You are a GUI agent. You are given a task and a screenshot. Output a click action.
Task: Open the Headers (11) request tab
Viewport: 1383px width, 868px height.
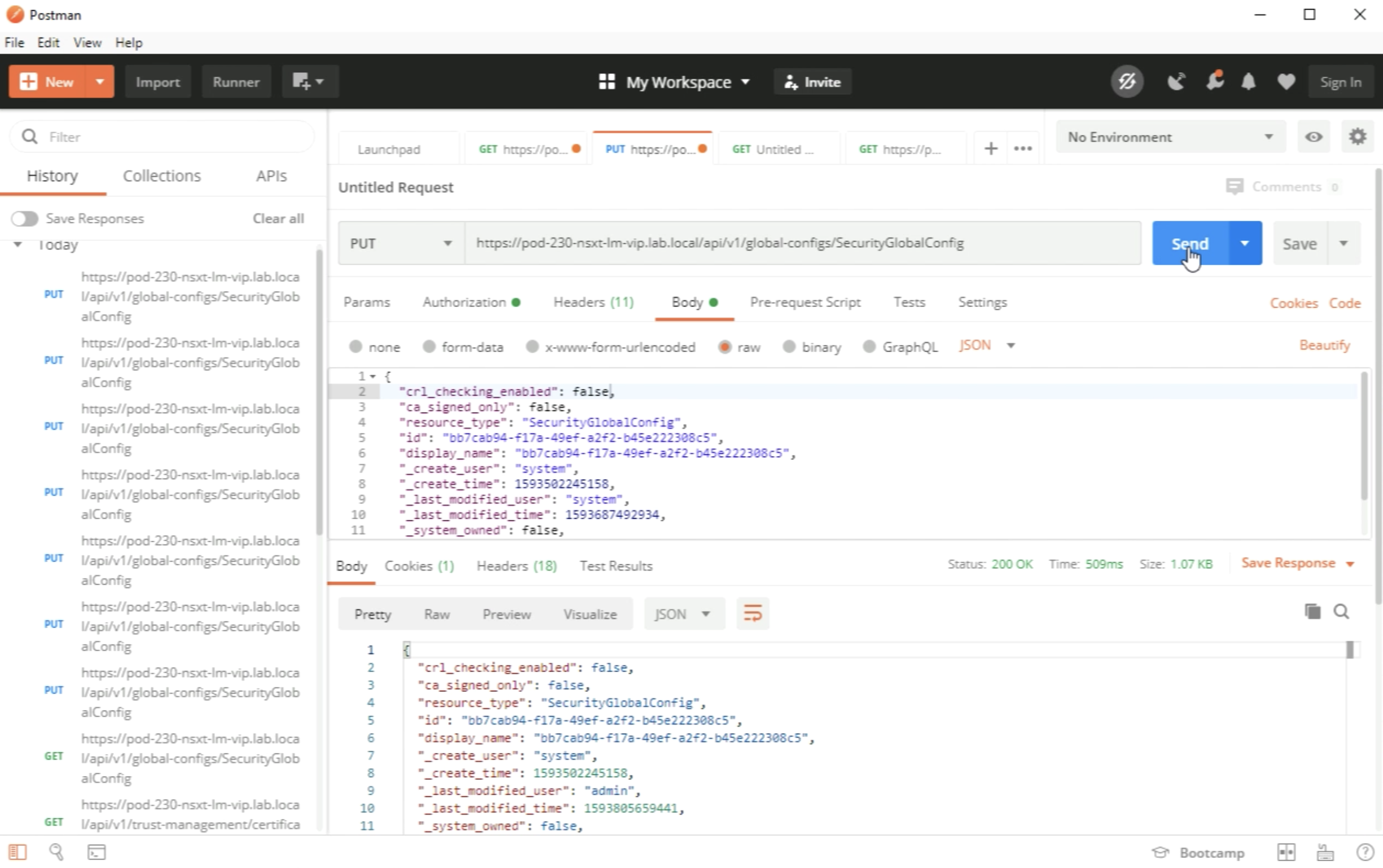(x=593, y=303)
